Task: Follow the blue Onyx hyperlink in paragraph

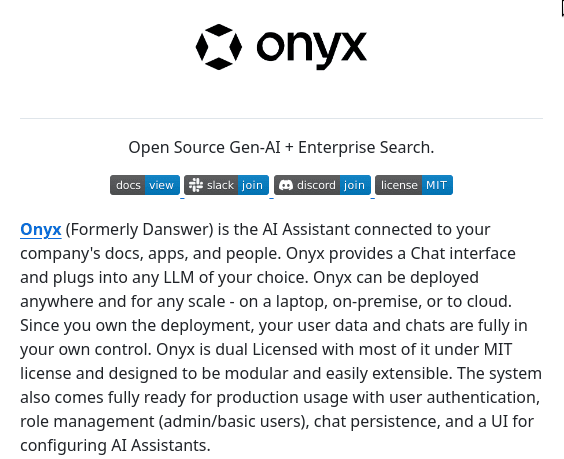Action: tap(41, 230)
